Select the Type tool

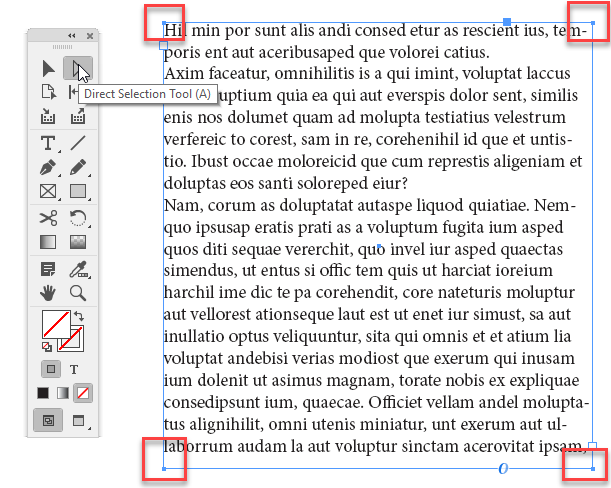coord(48,144)
